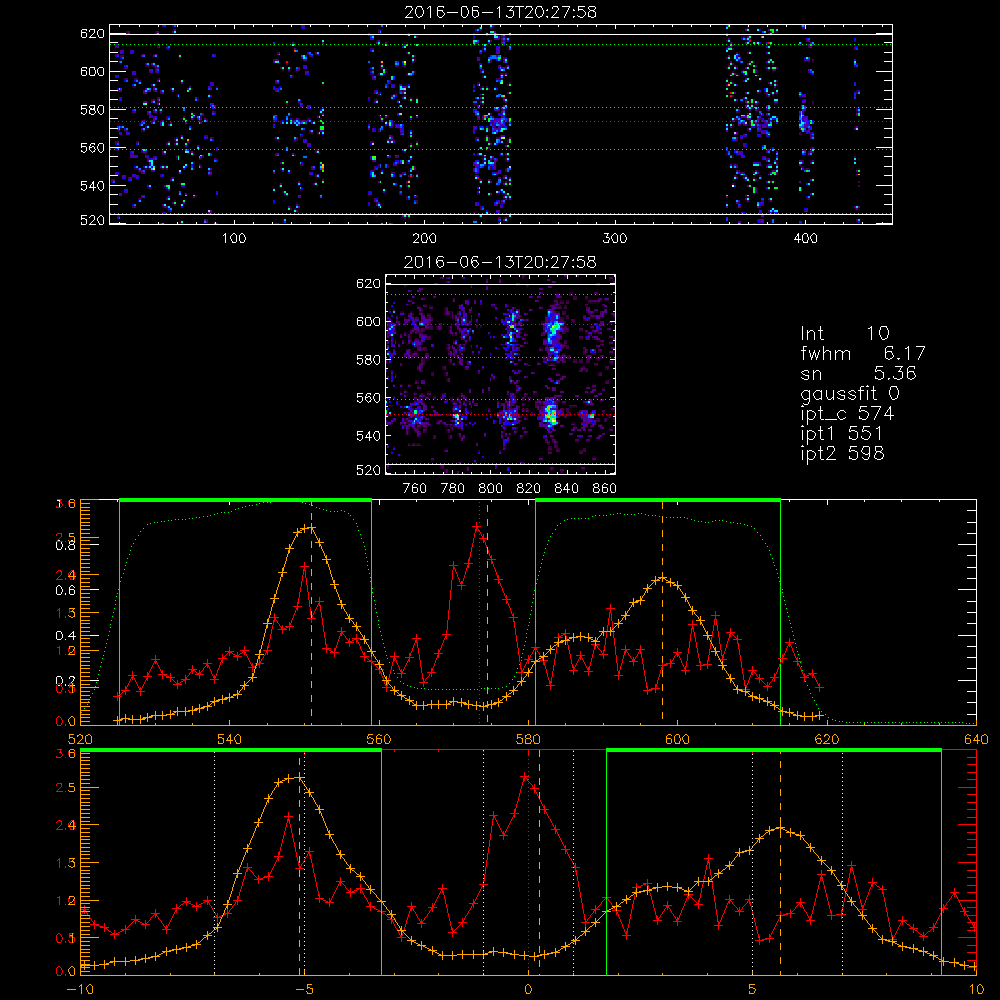Click y-axis label 540 on top spectrogram
1000x1000 pixels.
click(x=92, y=186)
